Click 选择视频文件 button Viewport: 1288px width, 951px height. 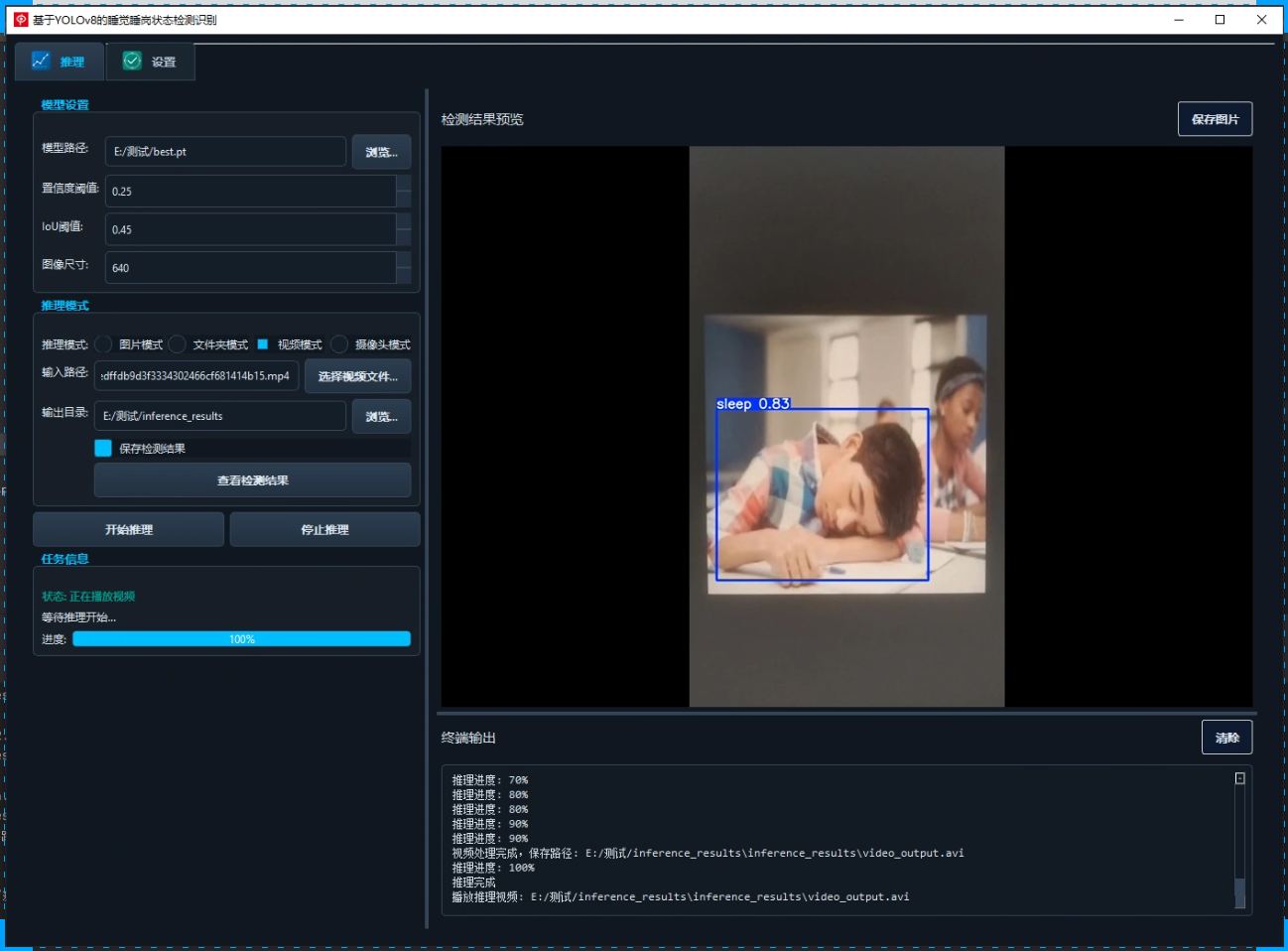[357, 376]
